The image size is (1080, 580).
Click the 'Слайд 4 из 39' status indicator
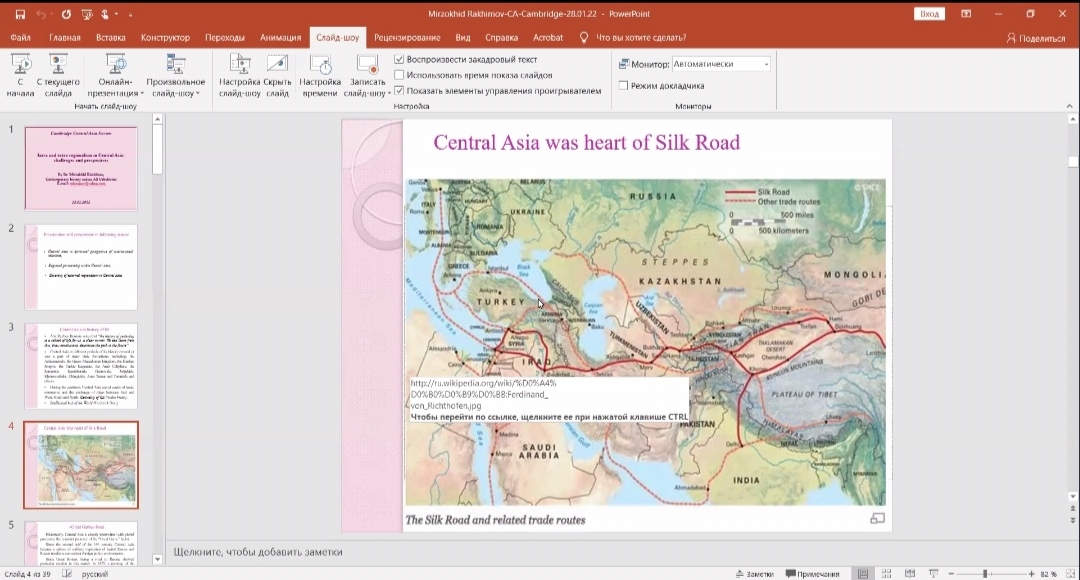28,574
